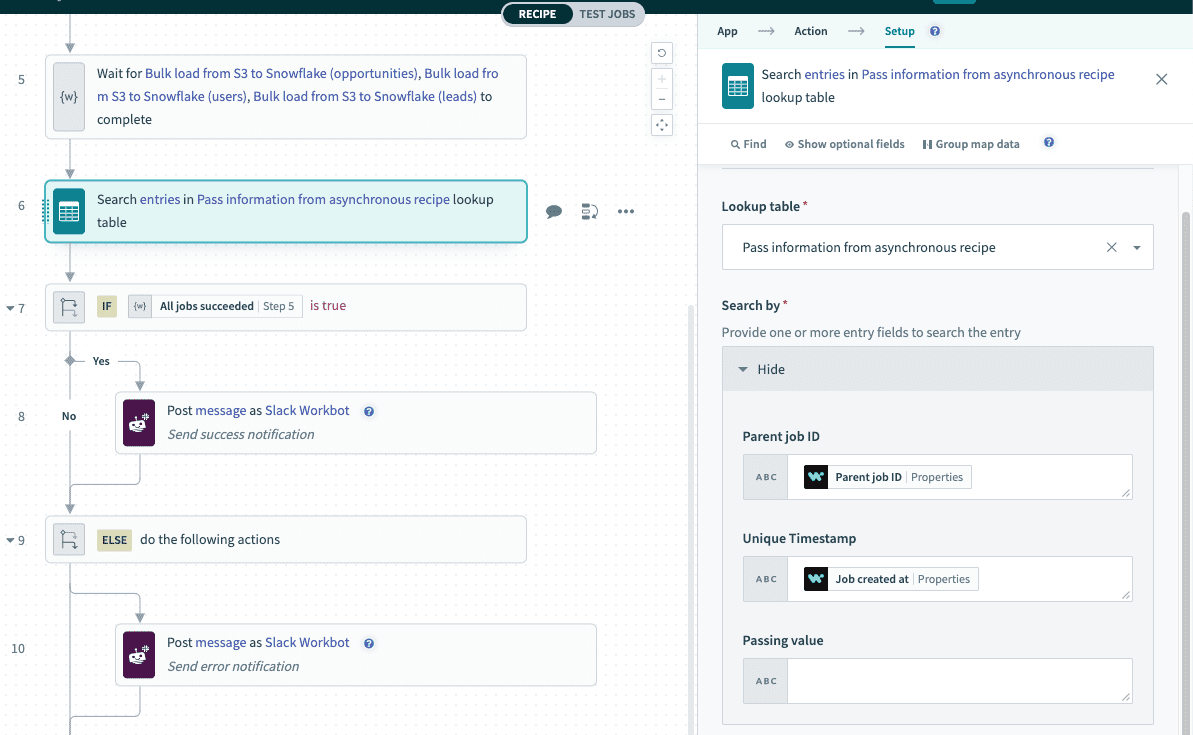Image resolution: width=1193 pixels, height=735 pixels.
Task: Open the Lookup table dropdown arrow
Action: pyautogui.click(x=1137, y=248)
